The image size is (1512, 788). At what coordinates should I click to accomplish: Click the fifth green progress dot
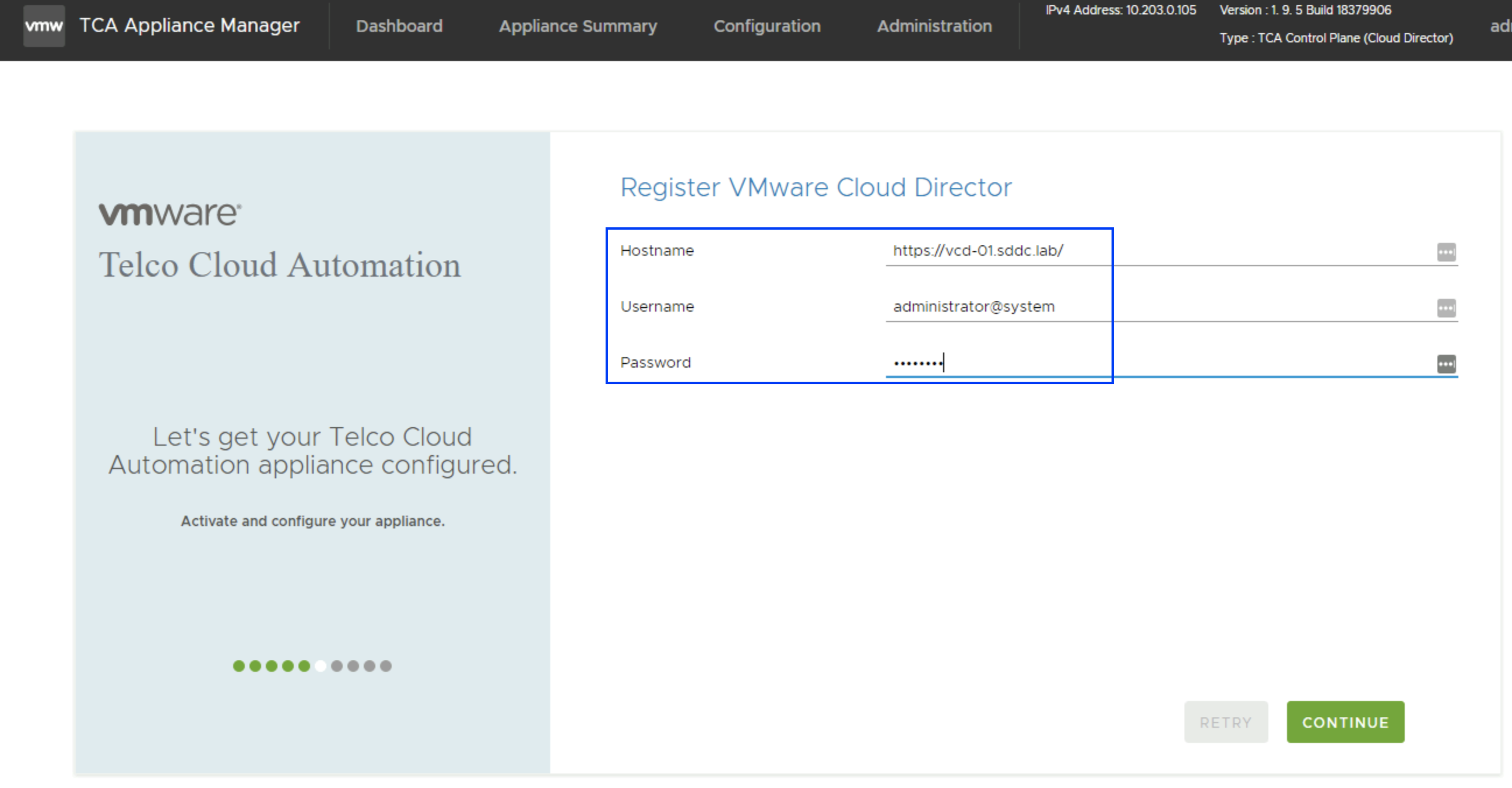point(304,666)
